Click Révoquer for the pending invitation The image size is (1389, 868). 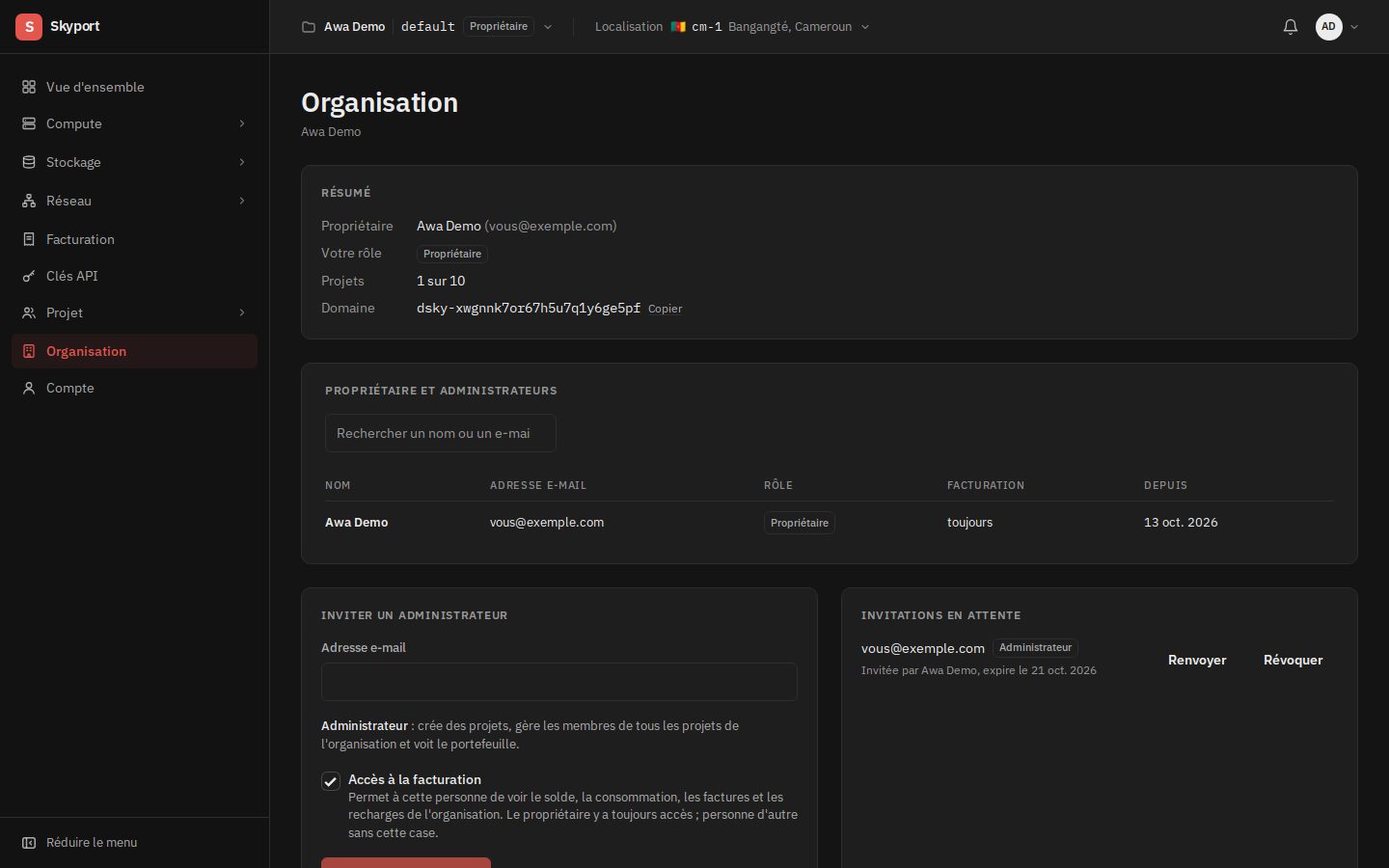[1293, 660]
